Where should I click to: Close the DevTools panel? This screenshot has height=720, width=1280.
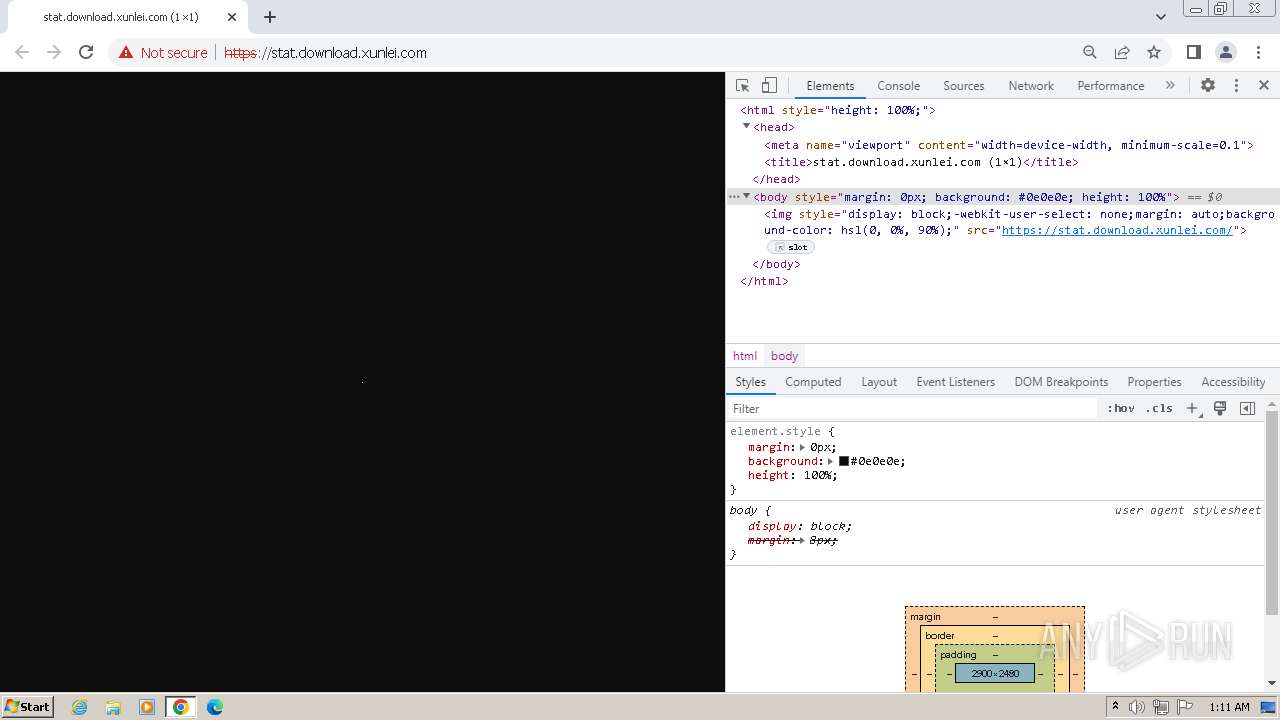[x=1264, y=86]
